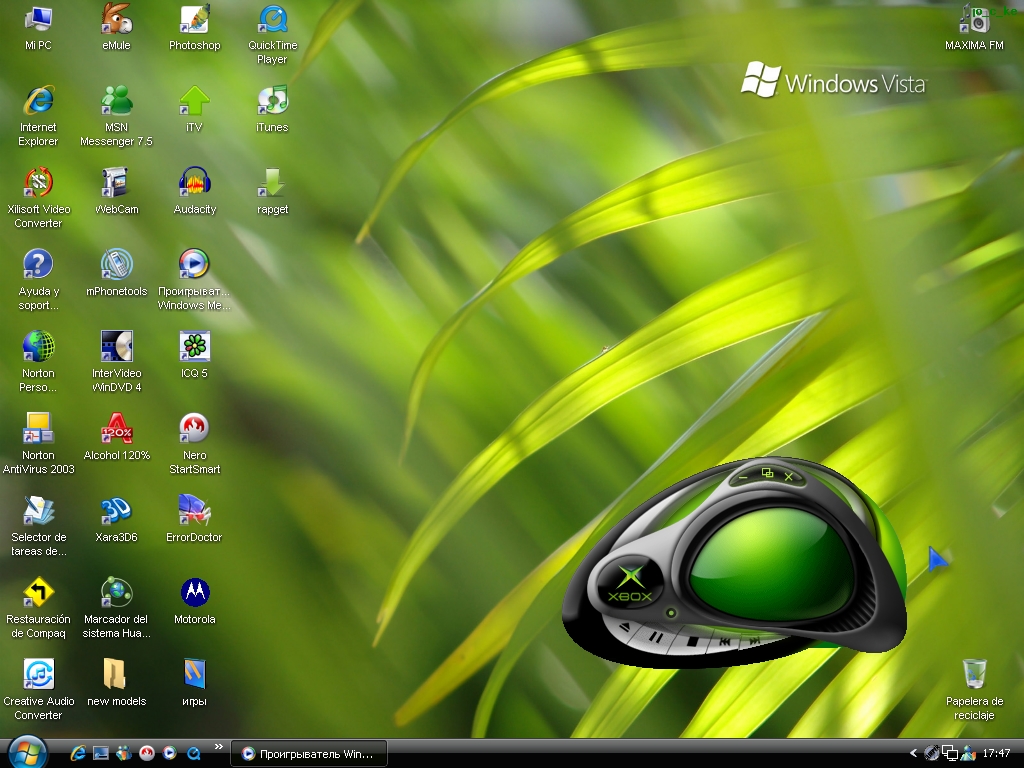Select the Selector de tareas icon
Image resolution: width=1024 pixels, height=768 pixels.
pyautogui.click(x=38, y=511)
